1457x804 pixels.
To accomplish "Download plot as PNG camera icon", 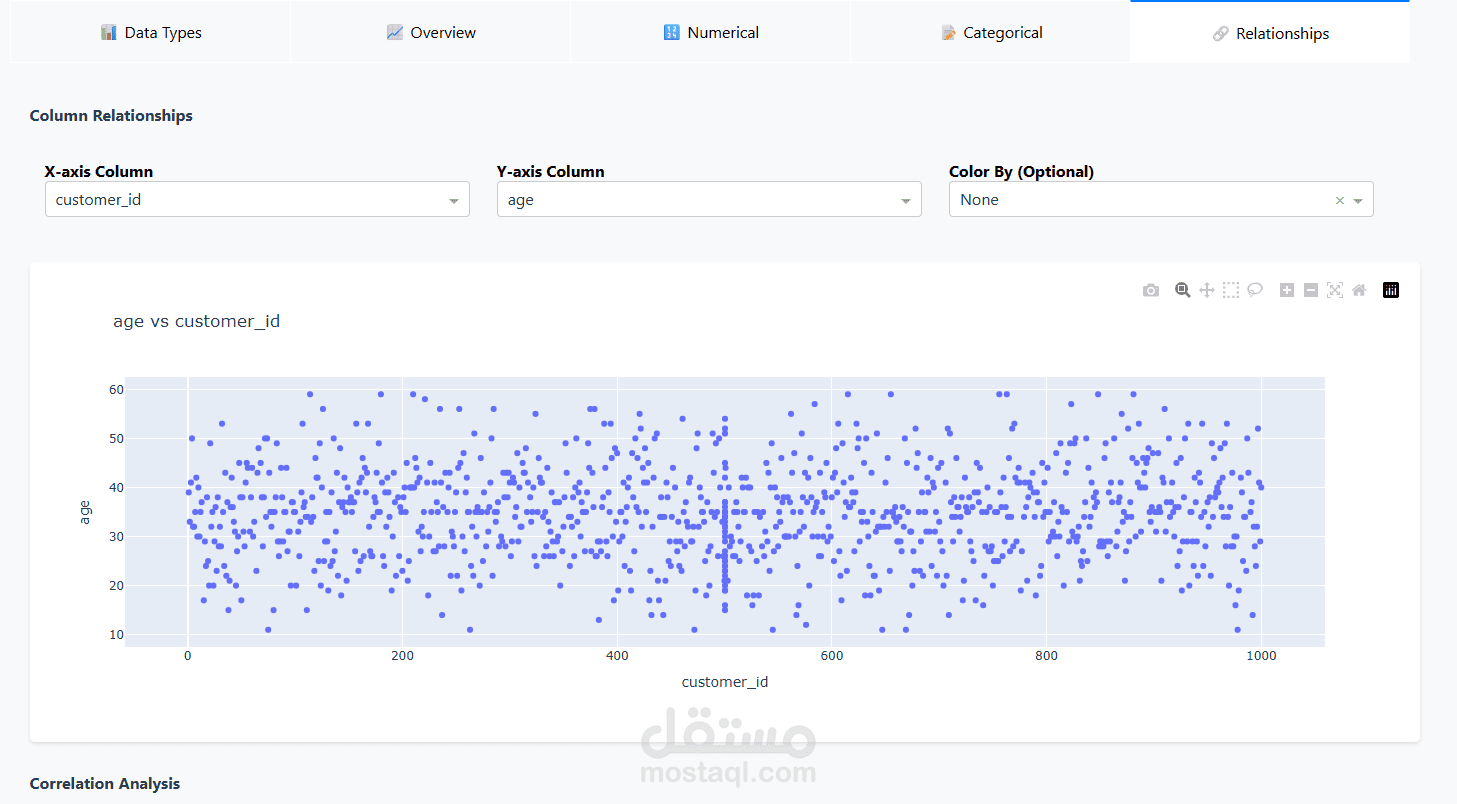I will click(1151, 290).
